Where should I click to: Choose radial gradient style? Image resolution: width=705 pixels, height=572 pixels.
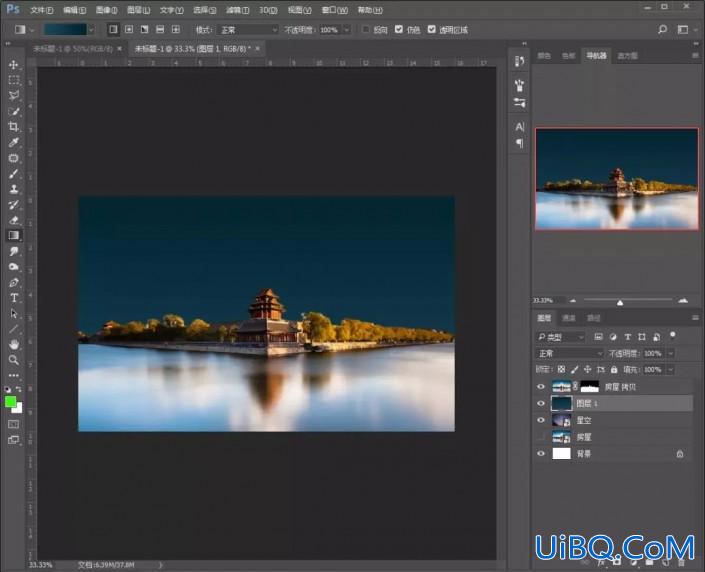(x=129, y=30)
